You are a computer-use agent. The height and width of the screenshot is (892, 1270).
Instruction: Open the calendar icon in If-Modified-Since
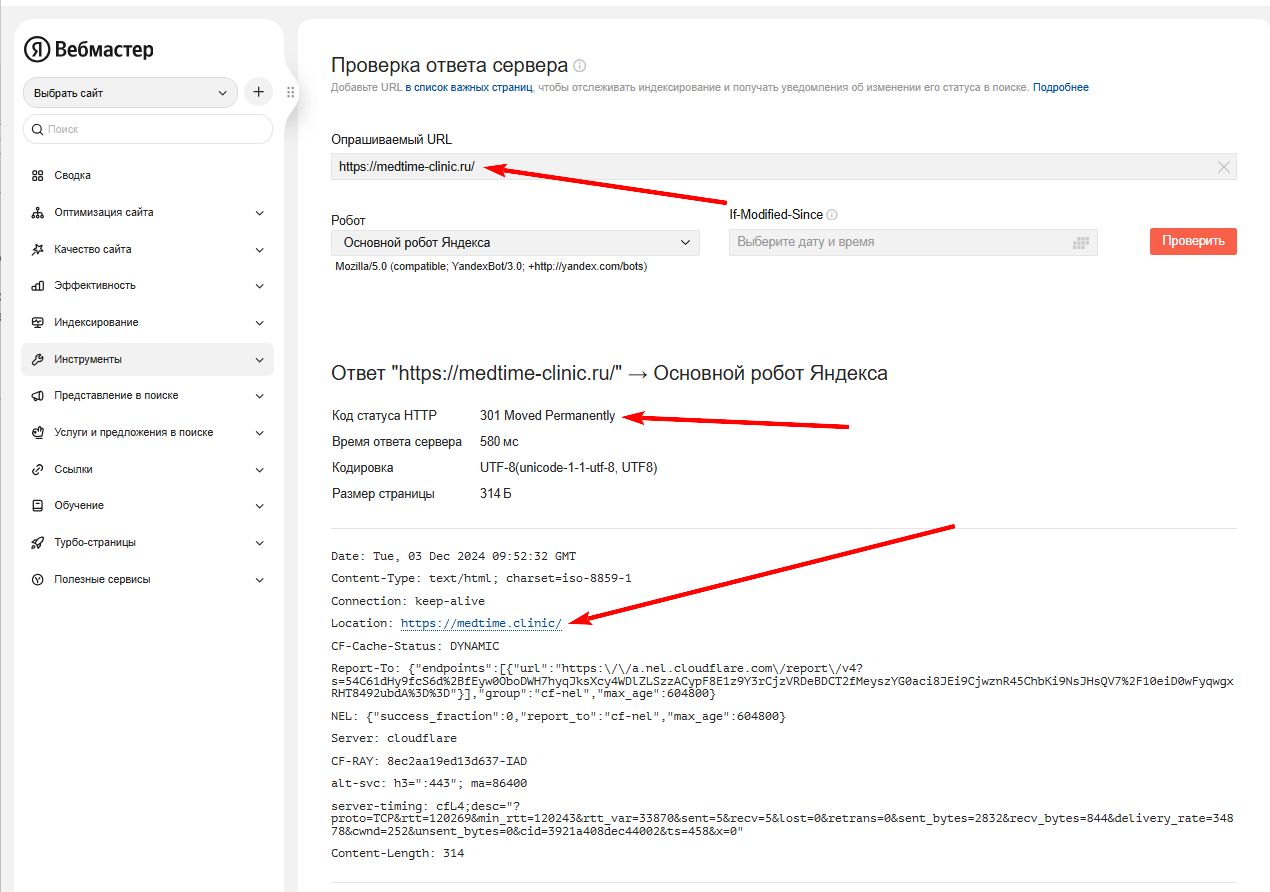click(1080, 242)
